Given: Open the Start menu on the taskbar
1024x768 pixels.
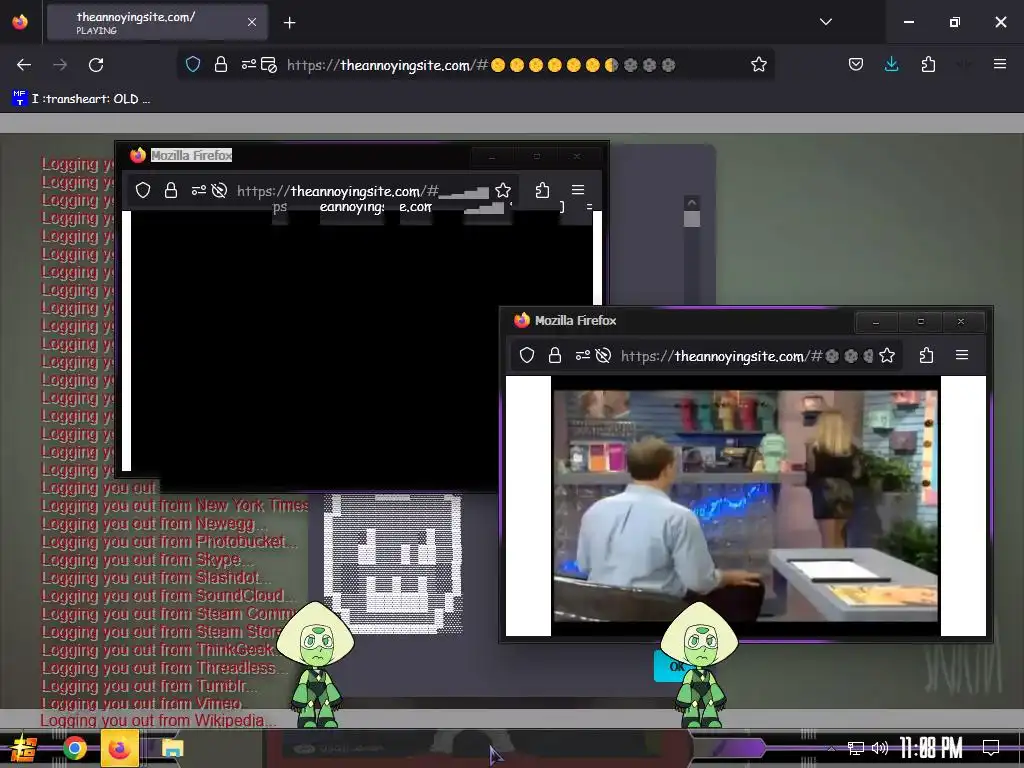Looking at the screenshot, I should click(x=24, y=748).
